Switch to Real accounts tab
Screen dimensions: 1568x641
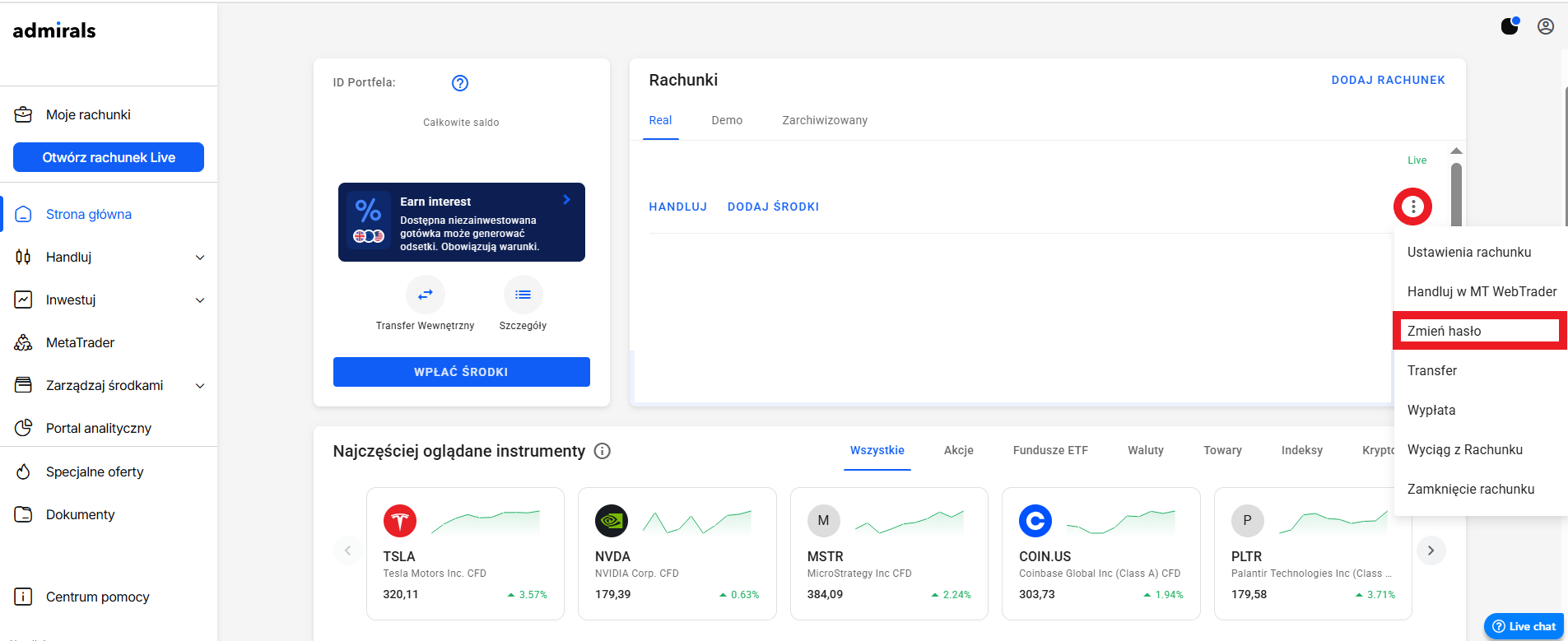[660, 120]
